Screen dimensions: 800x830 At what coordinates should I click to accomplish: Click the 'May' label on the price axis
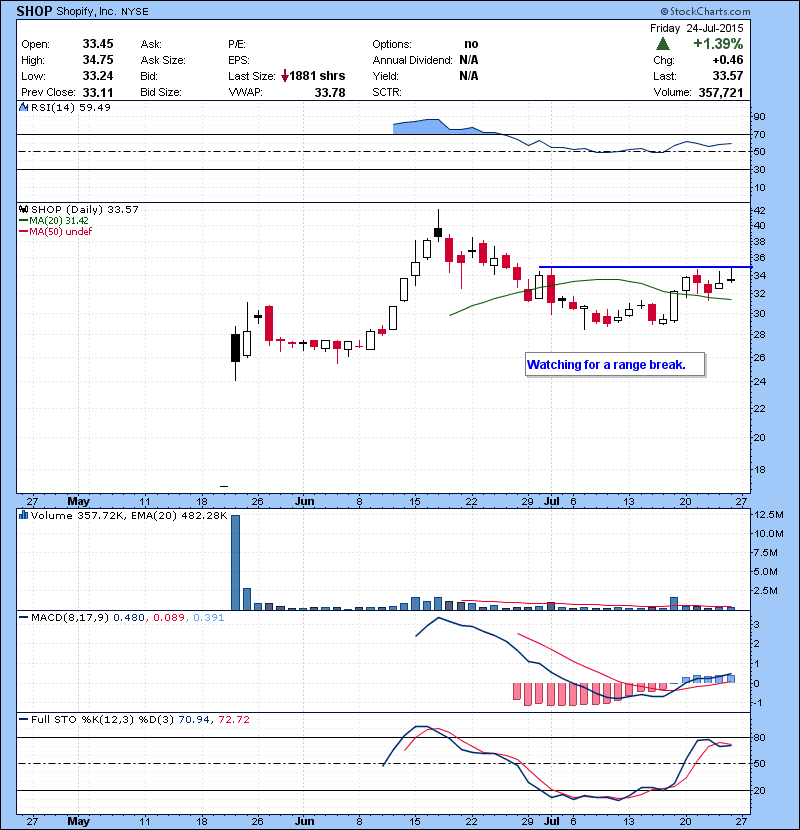78,501
